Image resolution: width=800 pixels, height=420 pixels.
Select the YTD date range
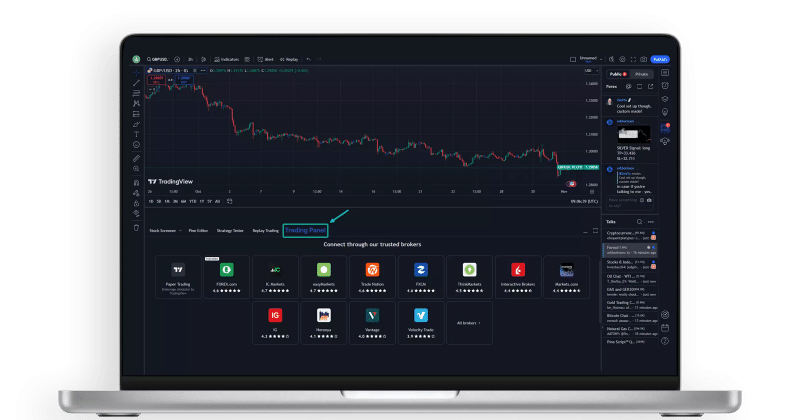(192, 201)
